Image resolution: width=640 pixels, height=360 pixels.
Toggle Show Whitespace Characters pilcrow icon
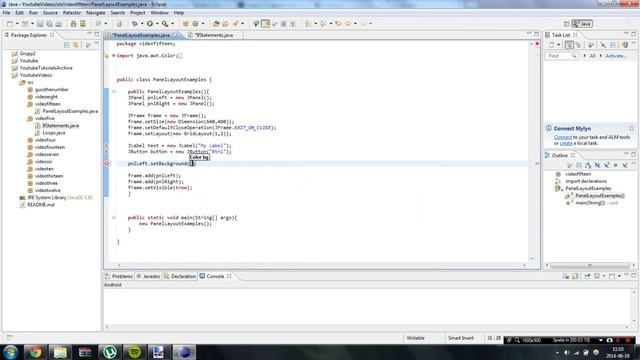293,24
